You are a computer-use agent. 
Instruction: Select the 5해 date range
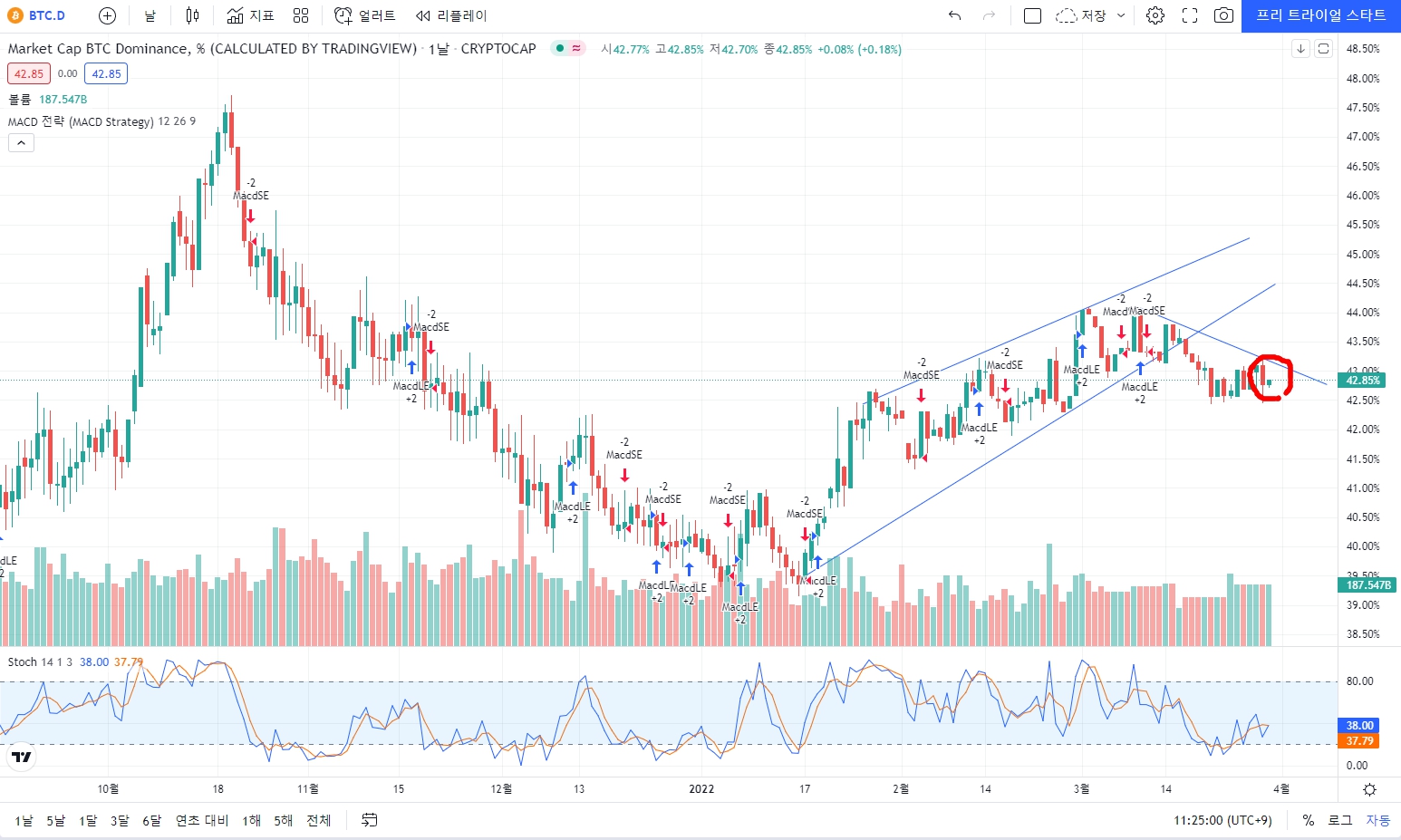pyautogui.click(x=284, y=820)
